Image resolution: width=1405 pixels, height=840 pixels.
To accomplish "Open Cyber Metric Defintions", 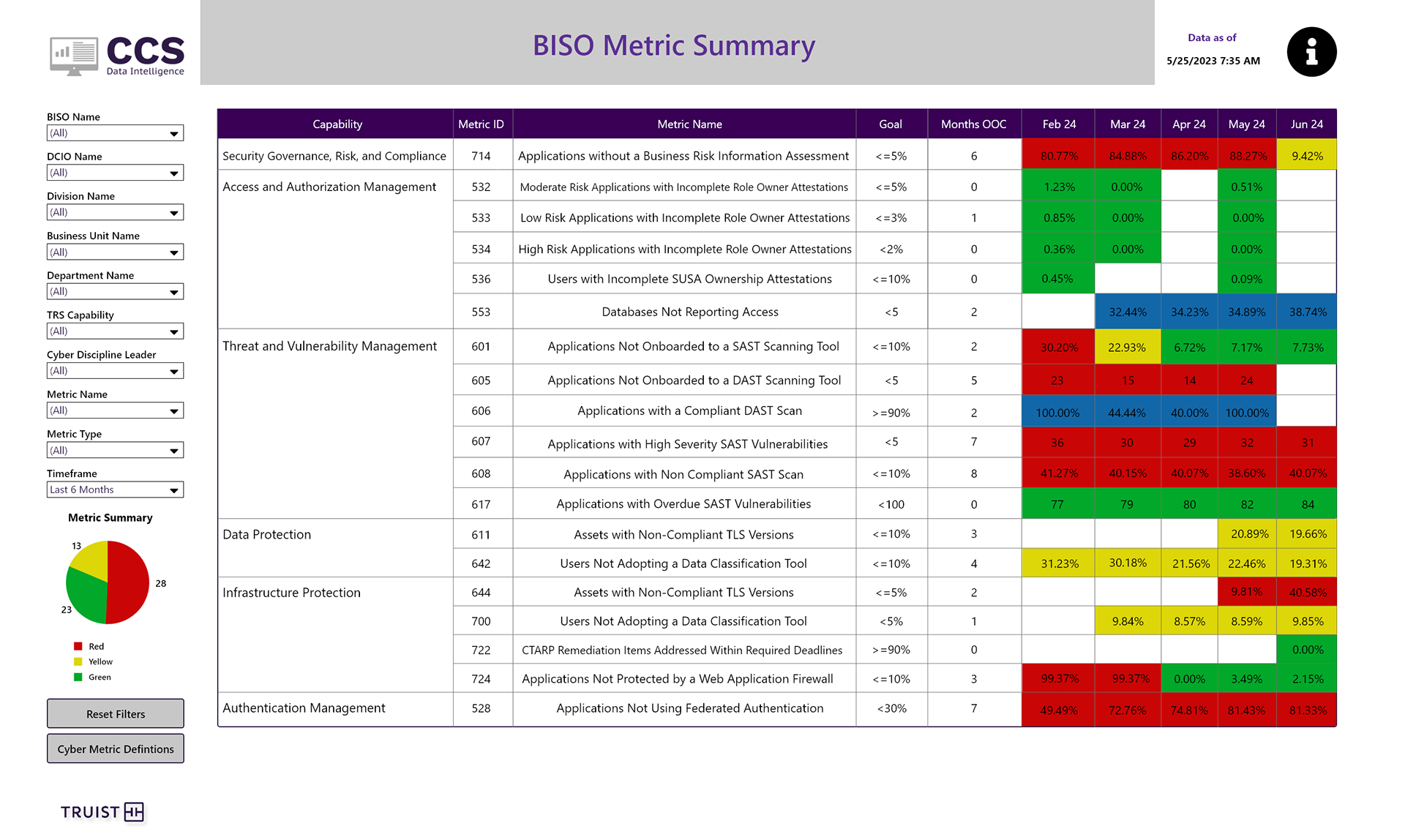I will click(x=116, y=749).
